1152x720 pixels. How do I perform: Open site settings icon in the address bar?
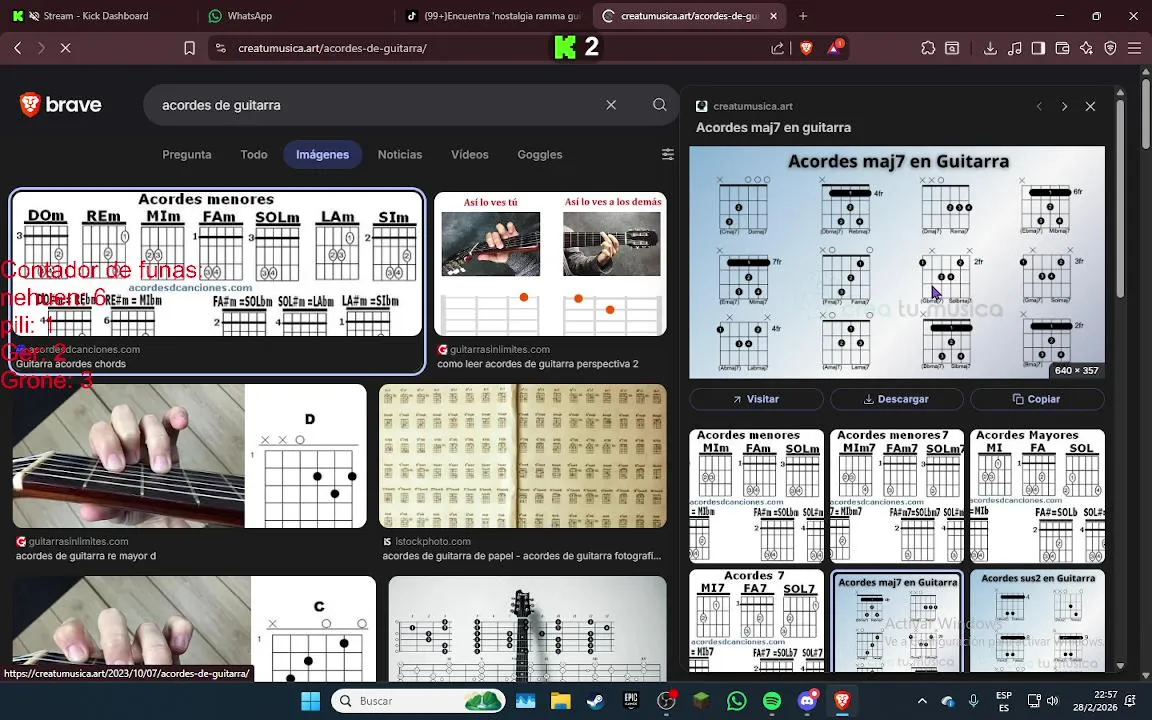[x=220, y=48]
